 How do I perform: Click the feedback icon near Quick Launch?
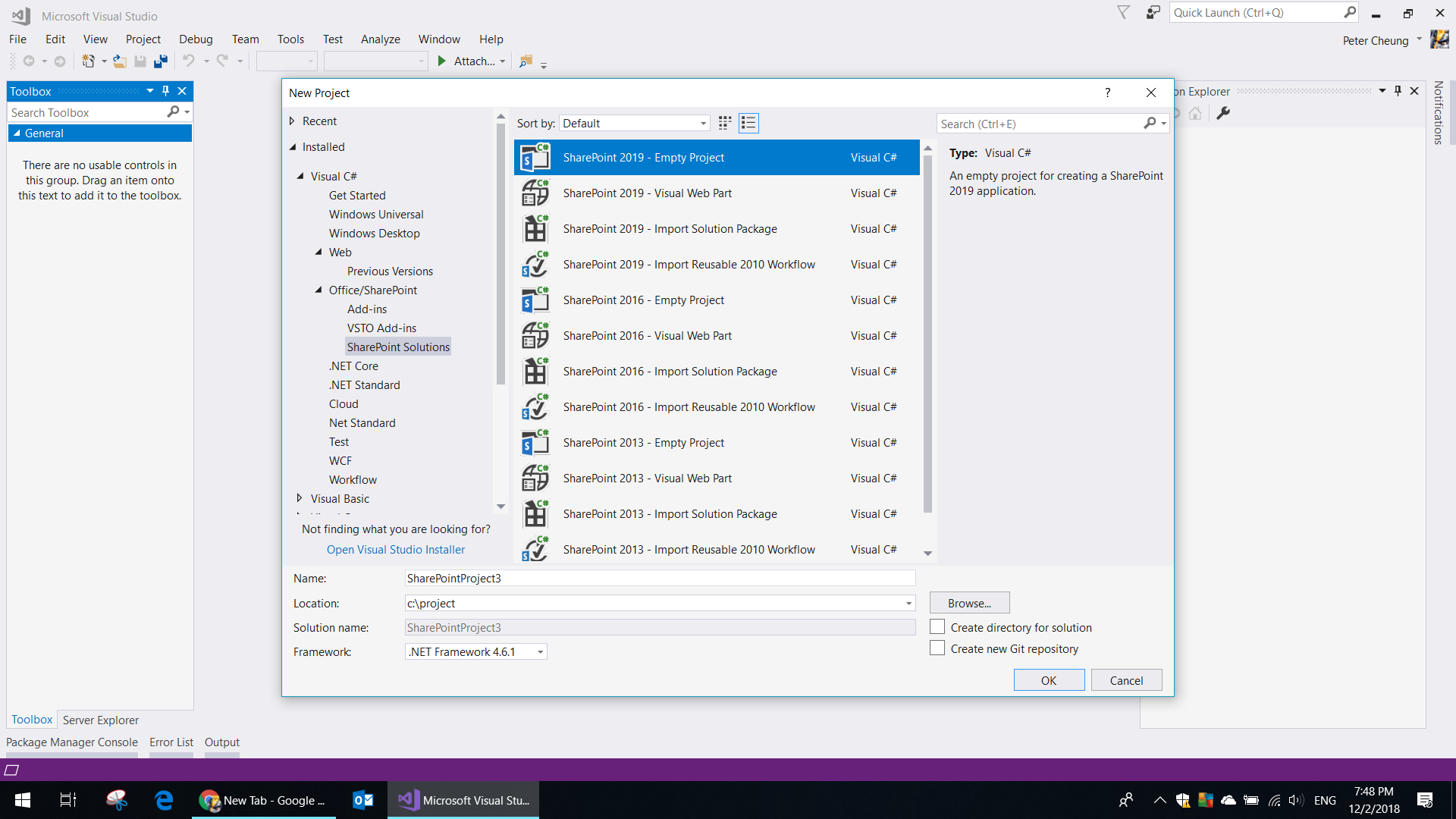click(1153, 13)
